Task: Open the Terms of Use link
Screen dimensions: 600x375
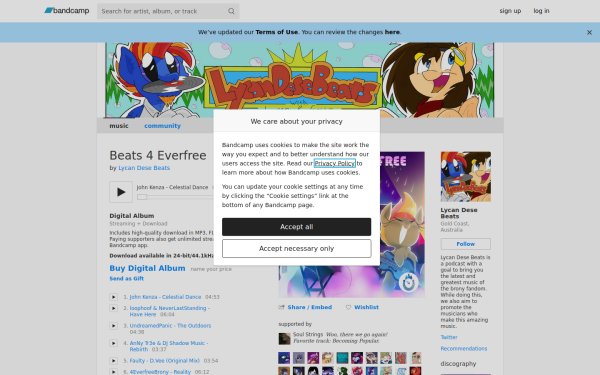Action: click(x=276, y=32)
